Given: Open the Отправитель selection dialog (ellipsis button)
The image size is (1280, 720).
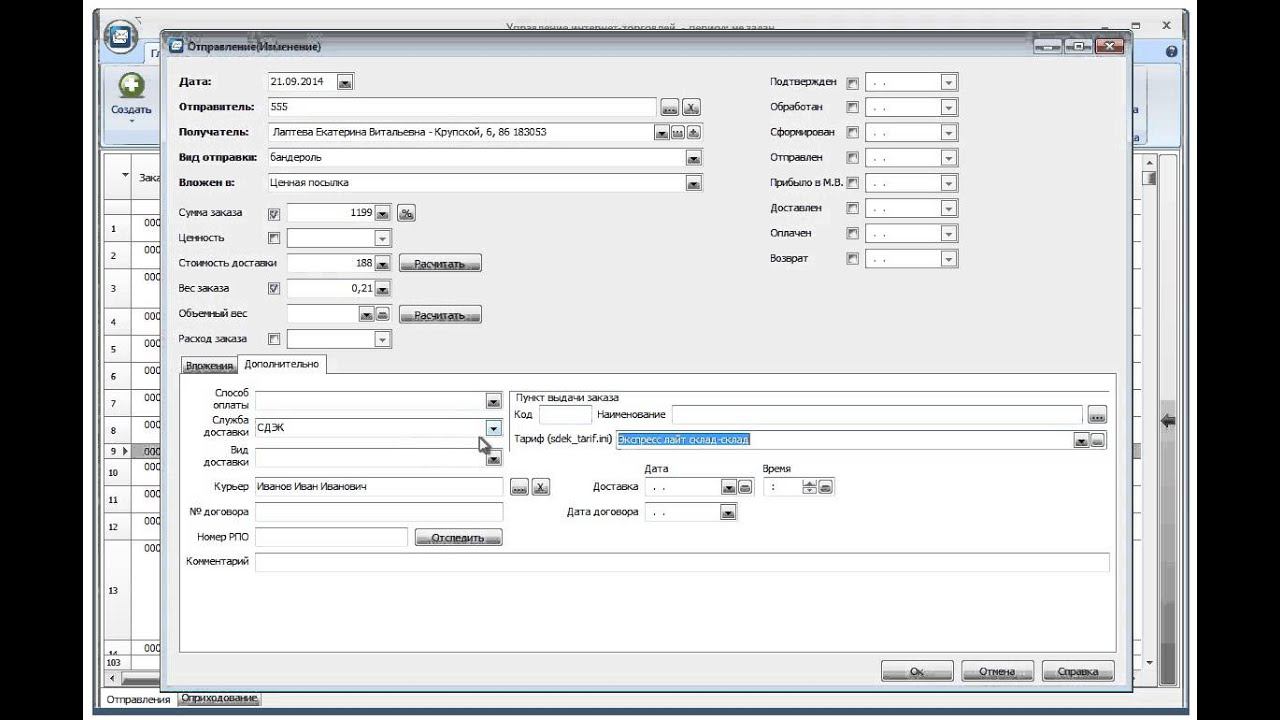Looking at the screenshot, I should pyautogui.click(x=670, y=108).
